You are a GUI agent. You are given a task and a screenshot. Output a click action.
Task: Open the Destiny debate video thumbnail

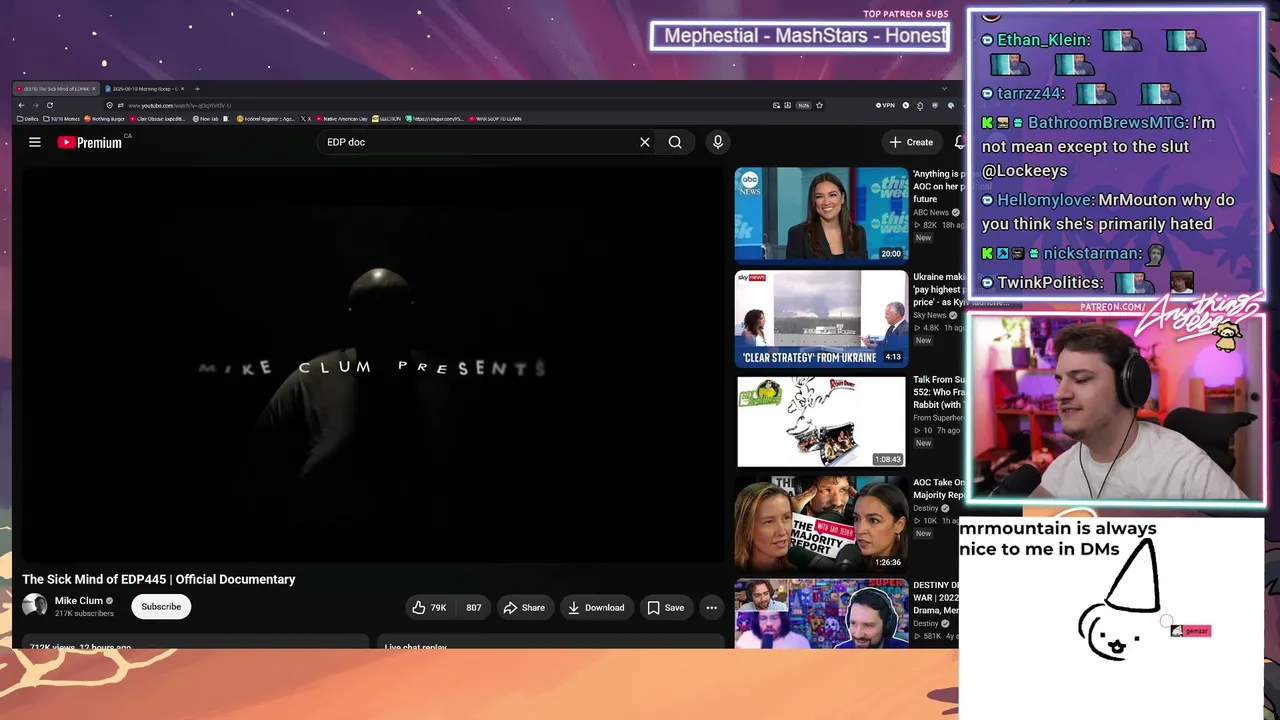[821, 614]
